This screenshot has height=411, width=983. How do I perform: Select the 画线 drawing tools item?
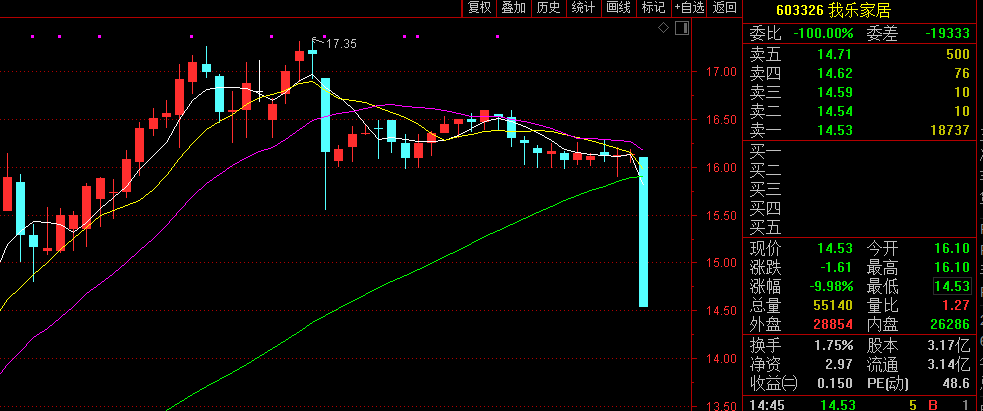tap(618, 8)
